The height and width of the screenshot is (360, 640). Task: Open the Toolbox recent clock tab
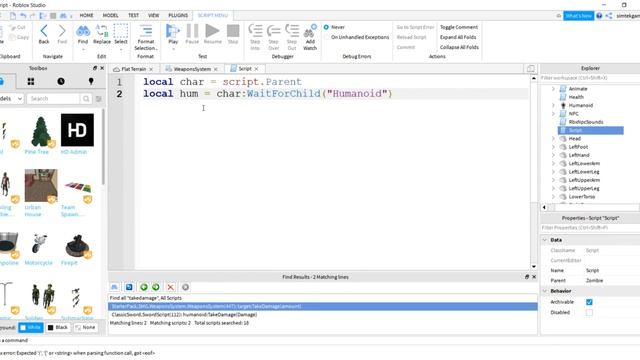(61, 82)
